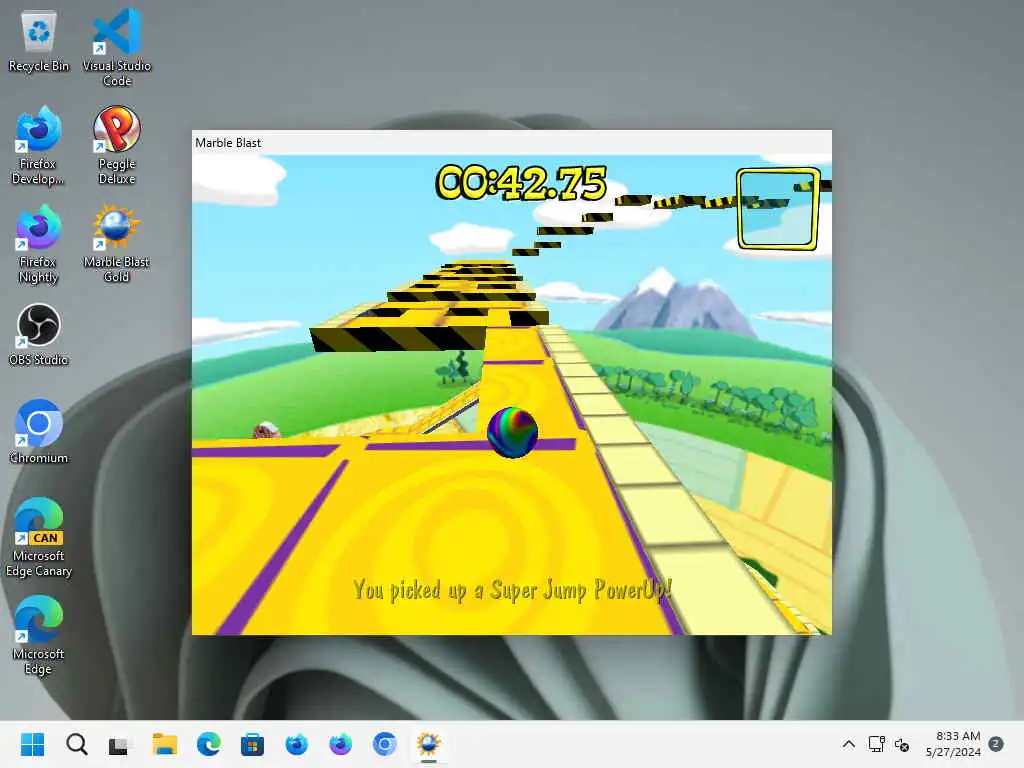
Task: Click the Super Jump PowerUp message text
Action: tap(513, 590)
